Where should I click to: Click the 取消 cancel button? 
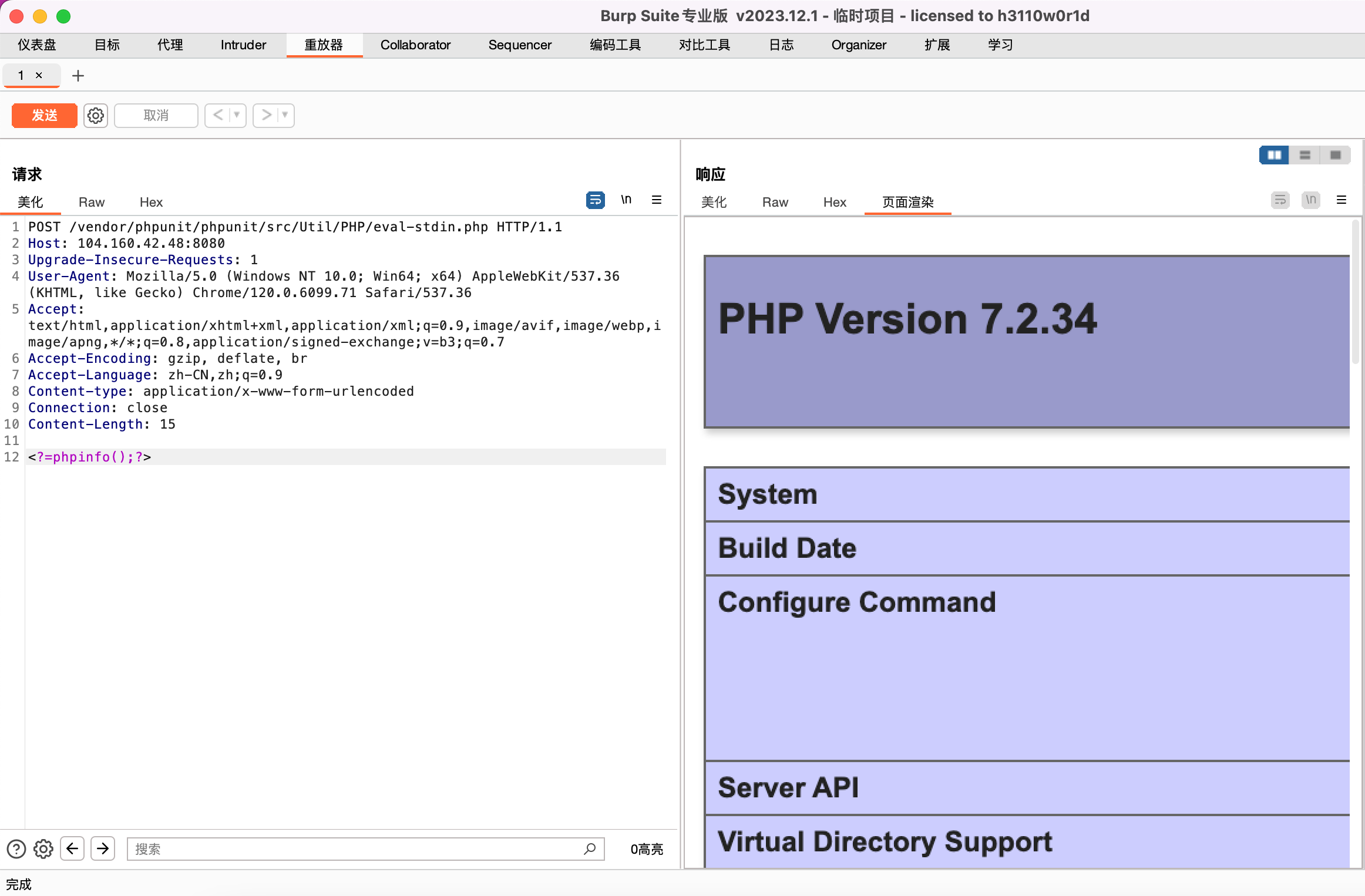156,115
